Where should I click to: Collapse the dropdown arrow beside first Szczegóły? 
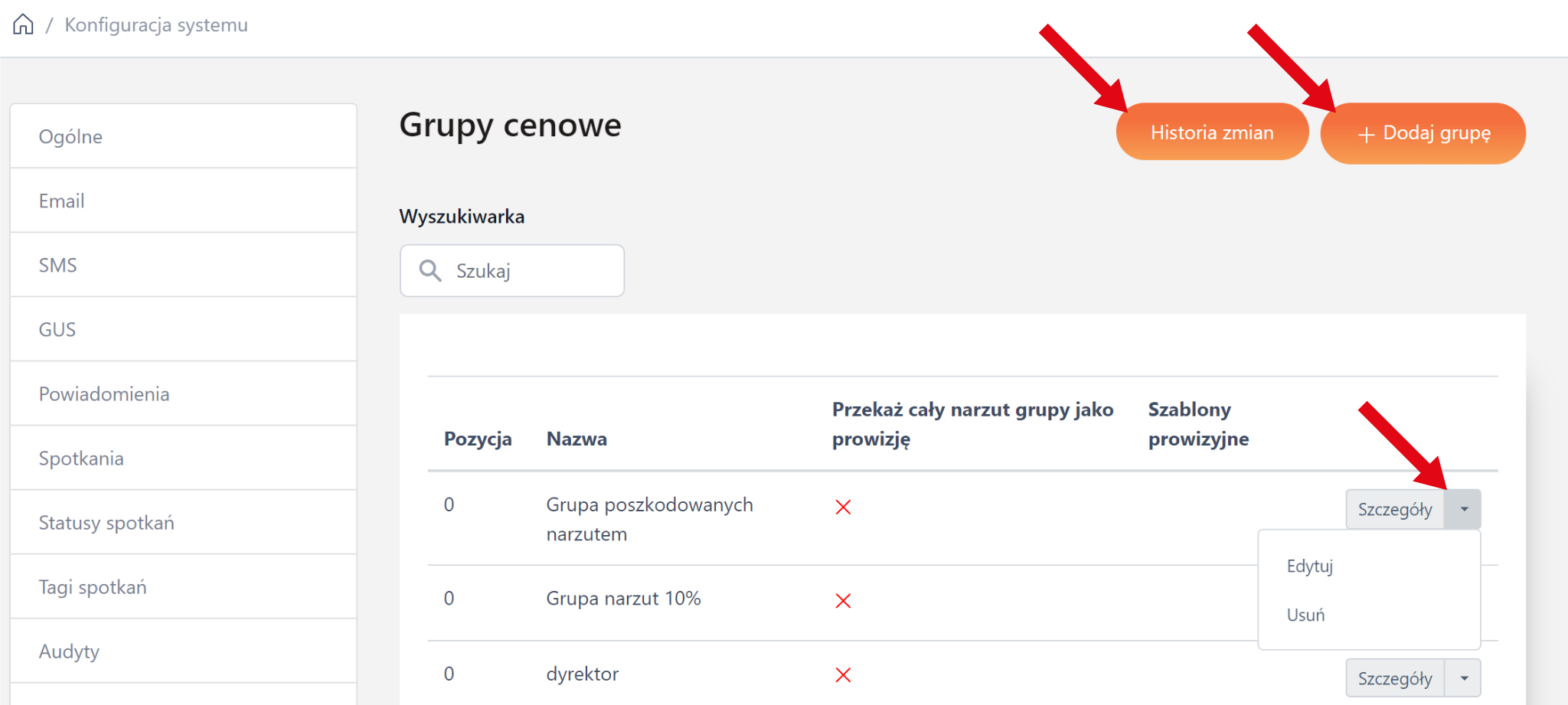[1463, 509]
